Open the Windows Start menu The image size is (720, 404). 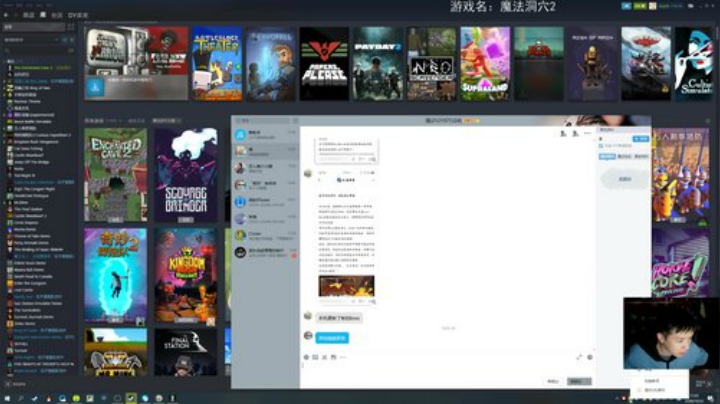(7, 398)
